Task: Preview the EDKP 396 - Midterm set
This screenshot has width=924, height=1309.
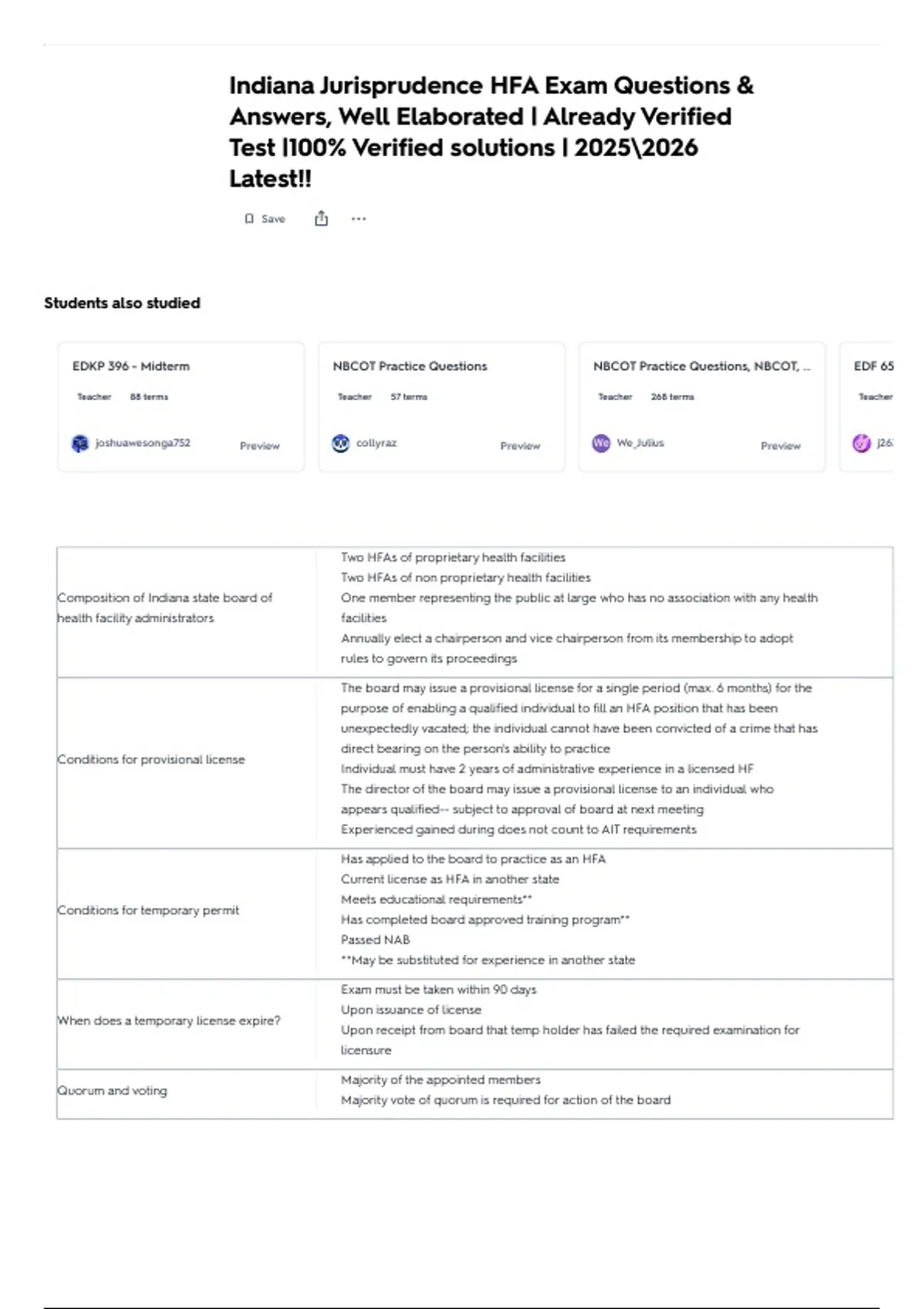Action: [259, 446]
